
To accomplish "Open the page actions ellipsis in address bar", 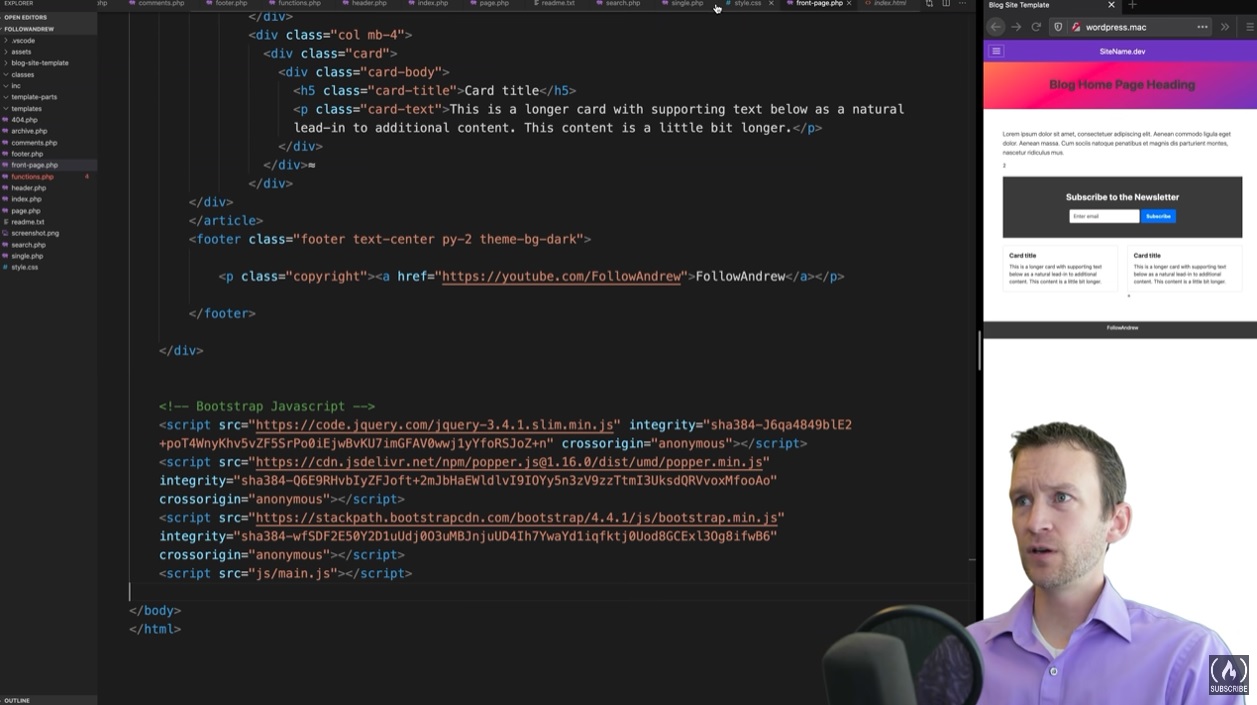I will pyautogui.click(x=1202, y=27).
